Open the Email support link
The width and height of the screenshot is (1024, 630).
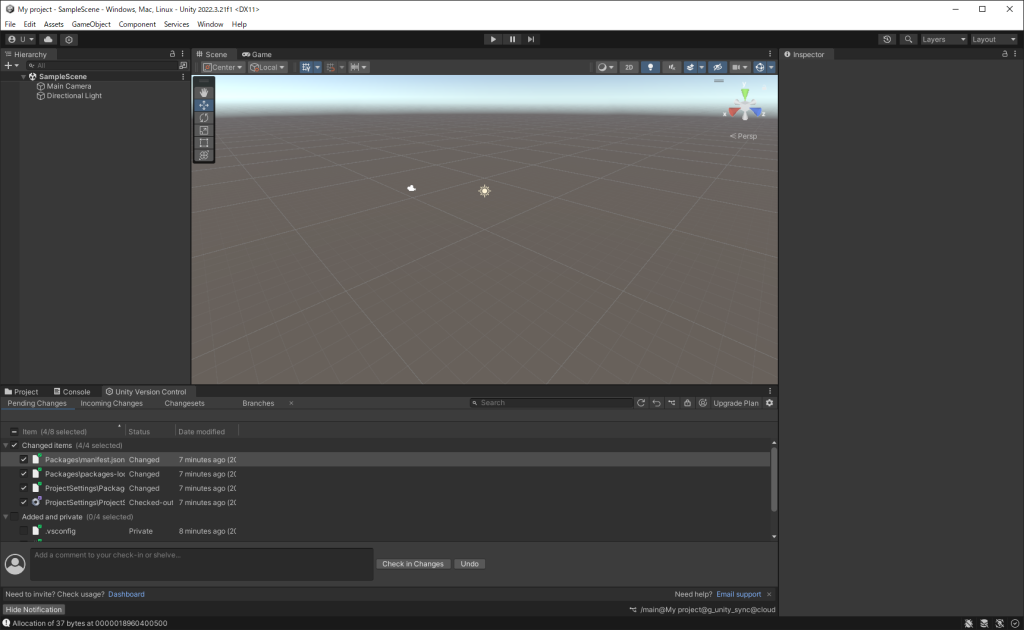click(739, 594)
